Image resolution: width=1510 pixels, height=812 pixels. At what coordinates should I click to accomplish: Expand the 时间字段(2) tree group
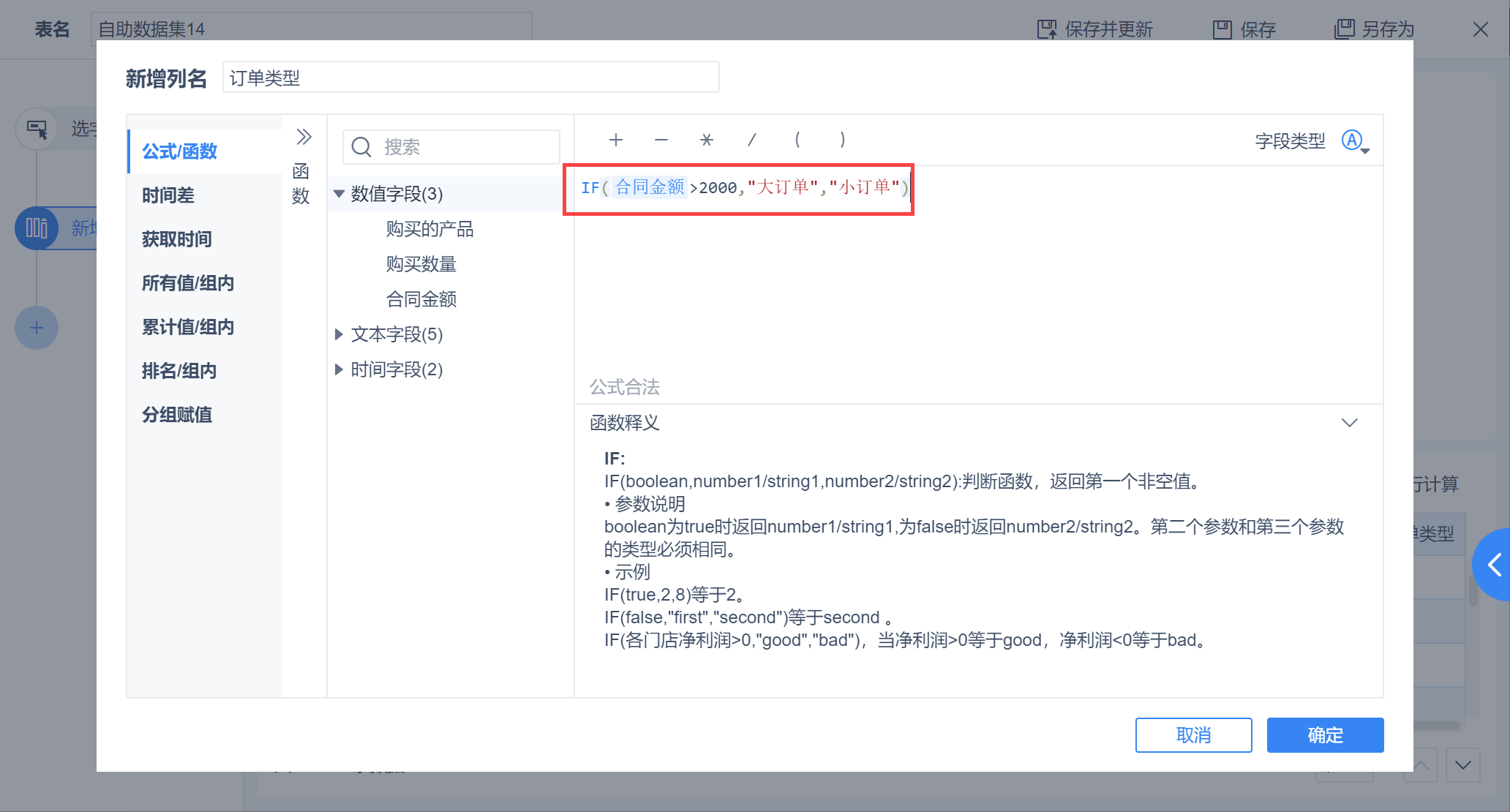[x=339, y=369]
